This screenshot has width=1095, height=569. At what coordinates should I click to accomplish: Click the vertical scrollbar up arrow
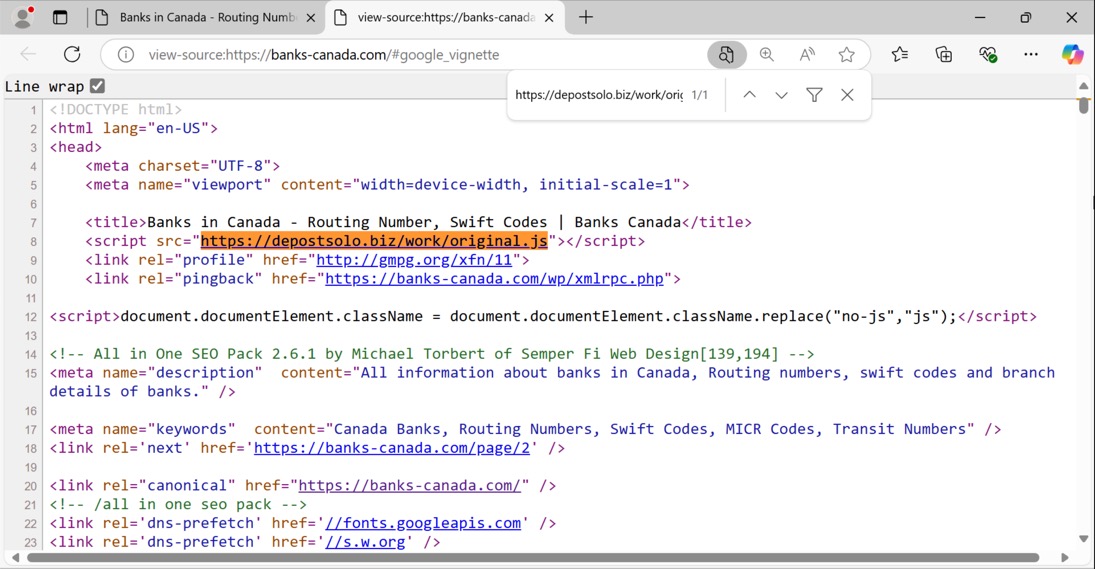(1083, 86)
